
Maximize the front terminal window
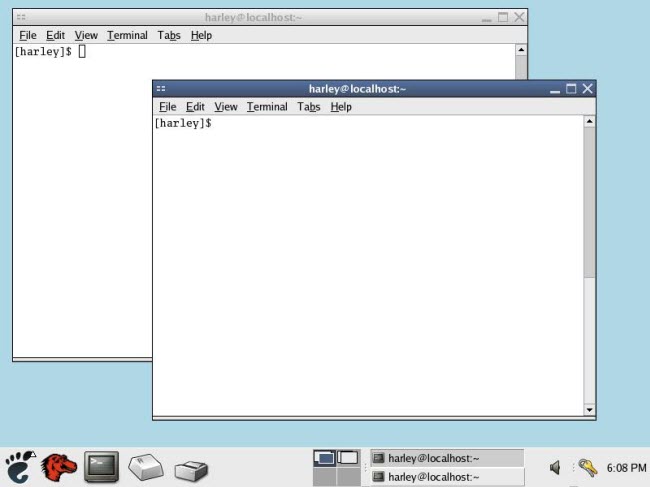[x=571, y=89]
